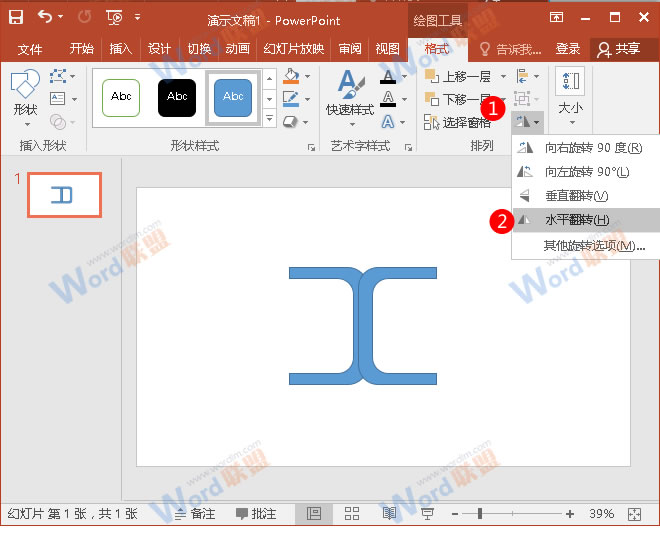This screenshot has height=533, width=660.
Task: Select Flip Horizontal menu option
Action: pyautogui.click(x=576, y=220)
